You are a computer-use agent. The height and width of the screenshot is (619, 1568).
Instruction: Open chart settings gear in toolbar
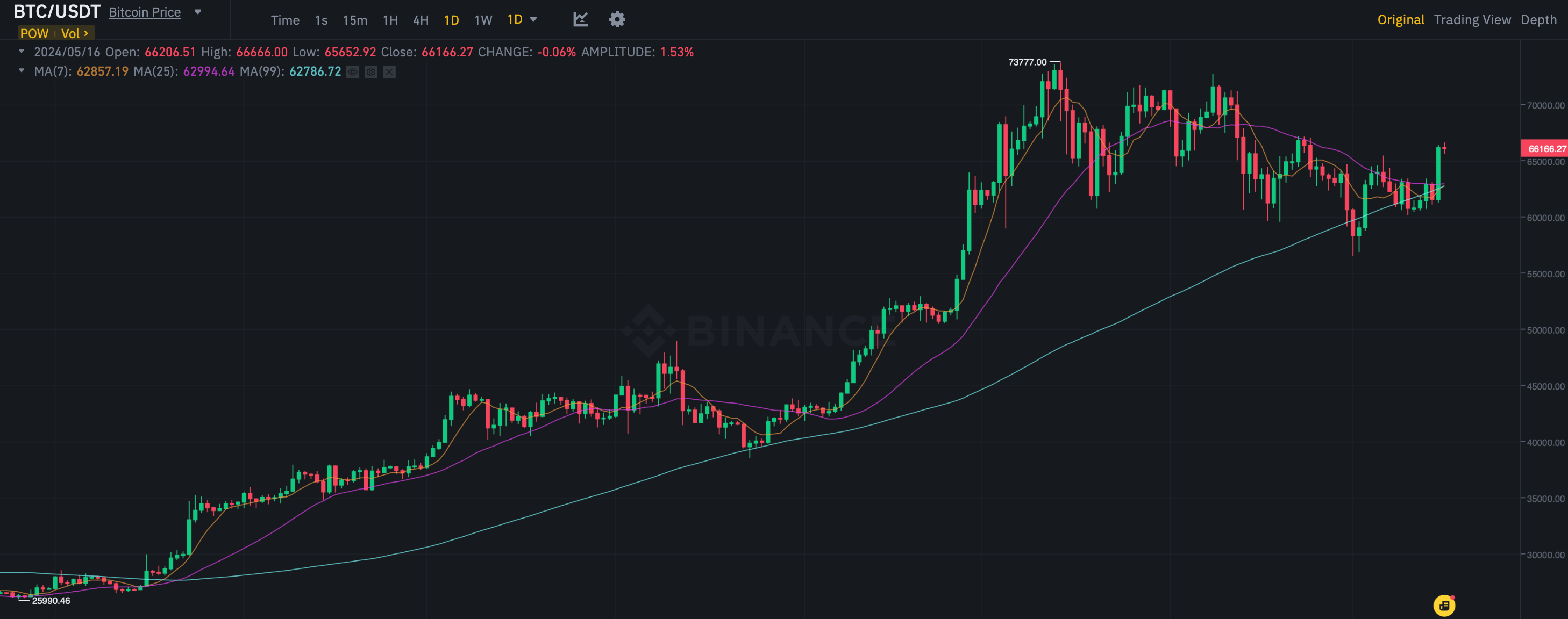tap(617, 19)
